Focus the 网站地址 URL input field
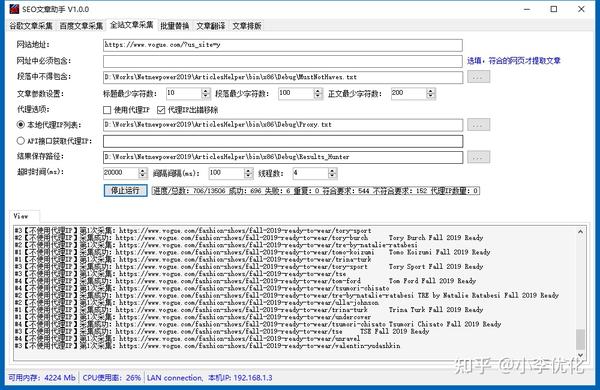This screenshot has width=600, height=390. tap(283, 45)
